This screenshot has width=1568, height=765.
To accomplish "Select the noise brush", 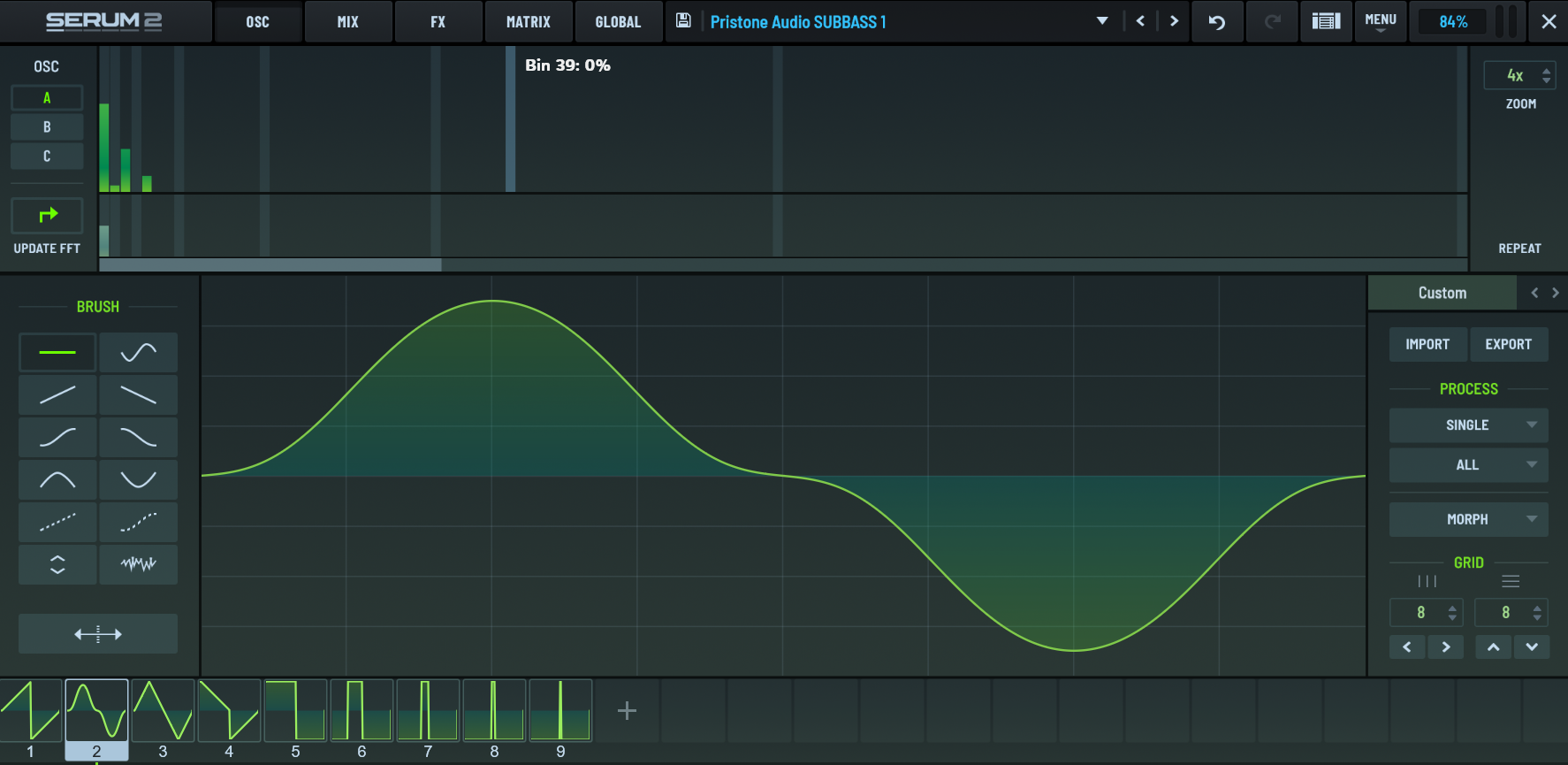I will [139, 564].
